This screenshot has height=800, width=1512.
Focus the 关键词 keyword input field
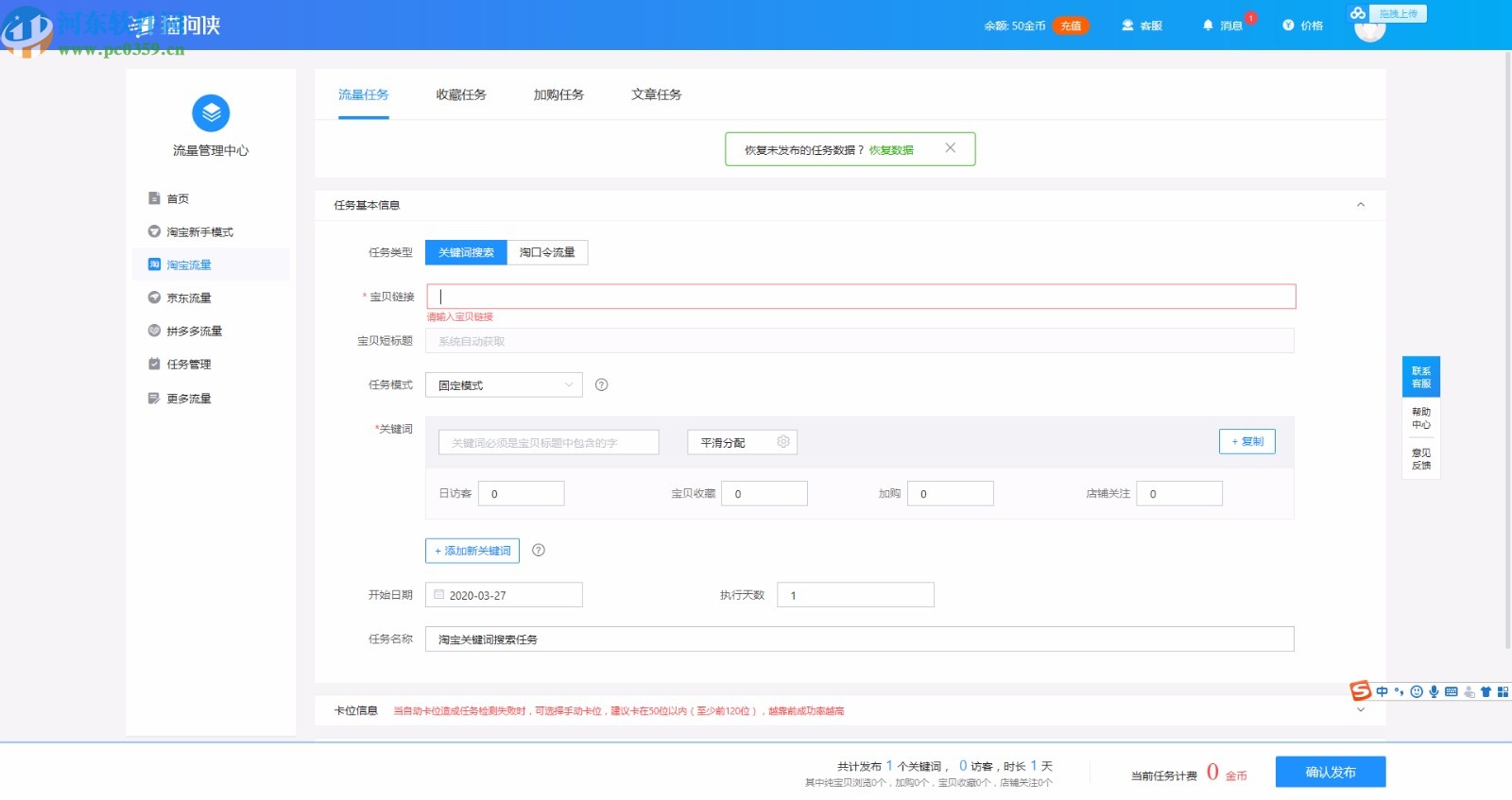click(548, 442)
